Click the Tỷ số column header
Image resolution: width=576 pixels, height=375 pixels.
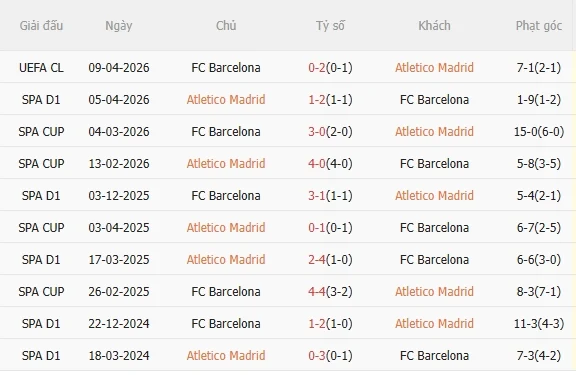tap(330, 26)
